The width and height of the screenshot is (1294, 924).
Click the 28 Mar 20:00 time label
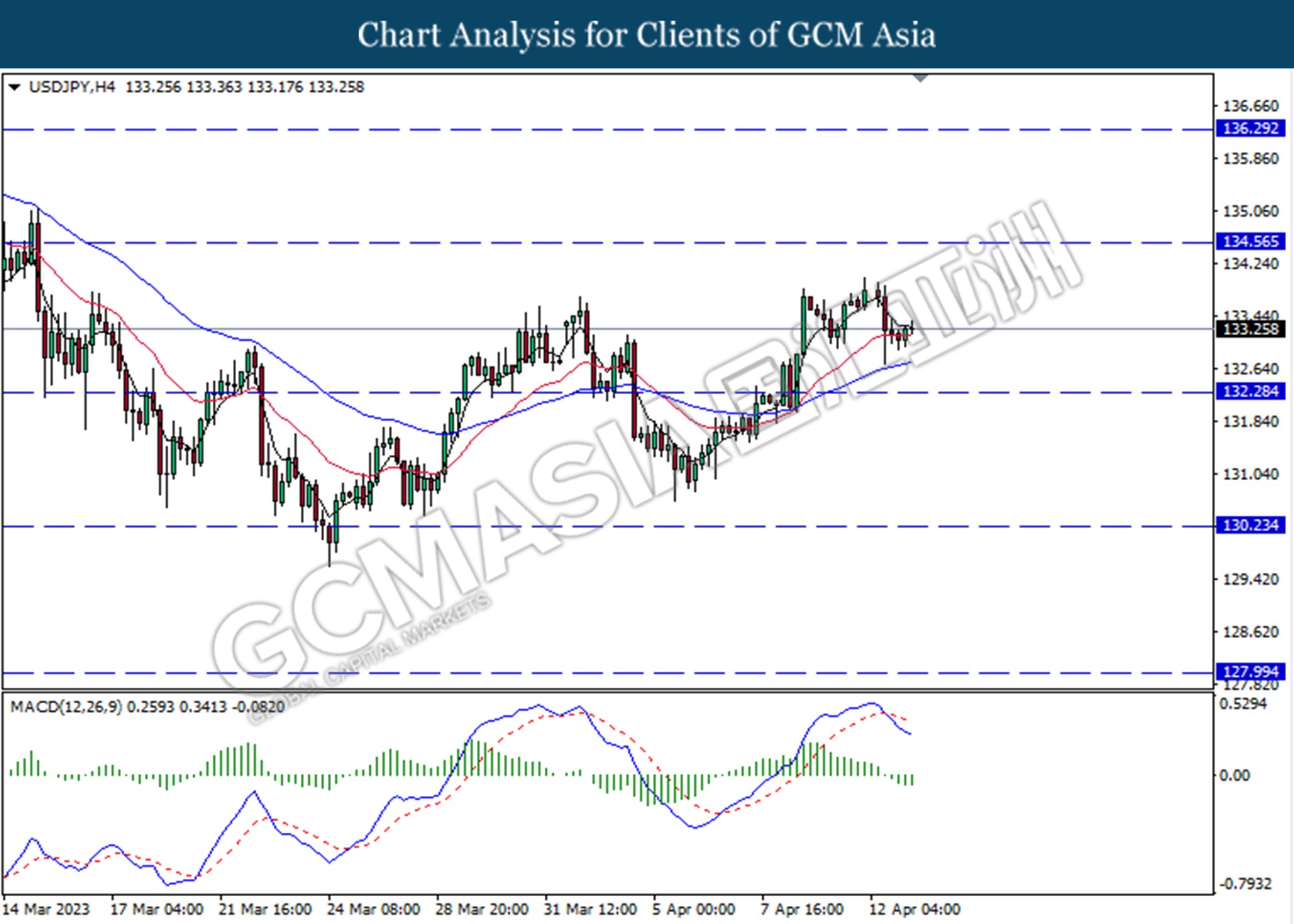482,909
